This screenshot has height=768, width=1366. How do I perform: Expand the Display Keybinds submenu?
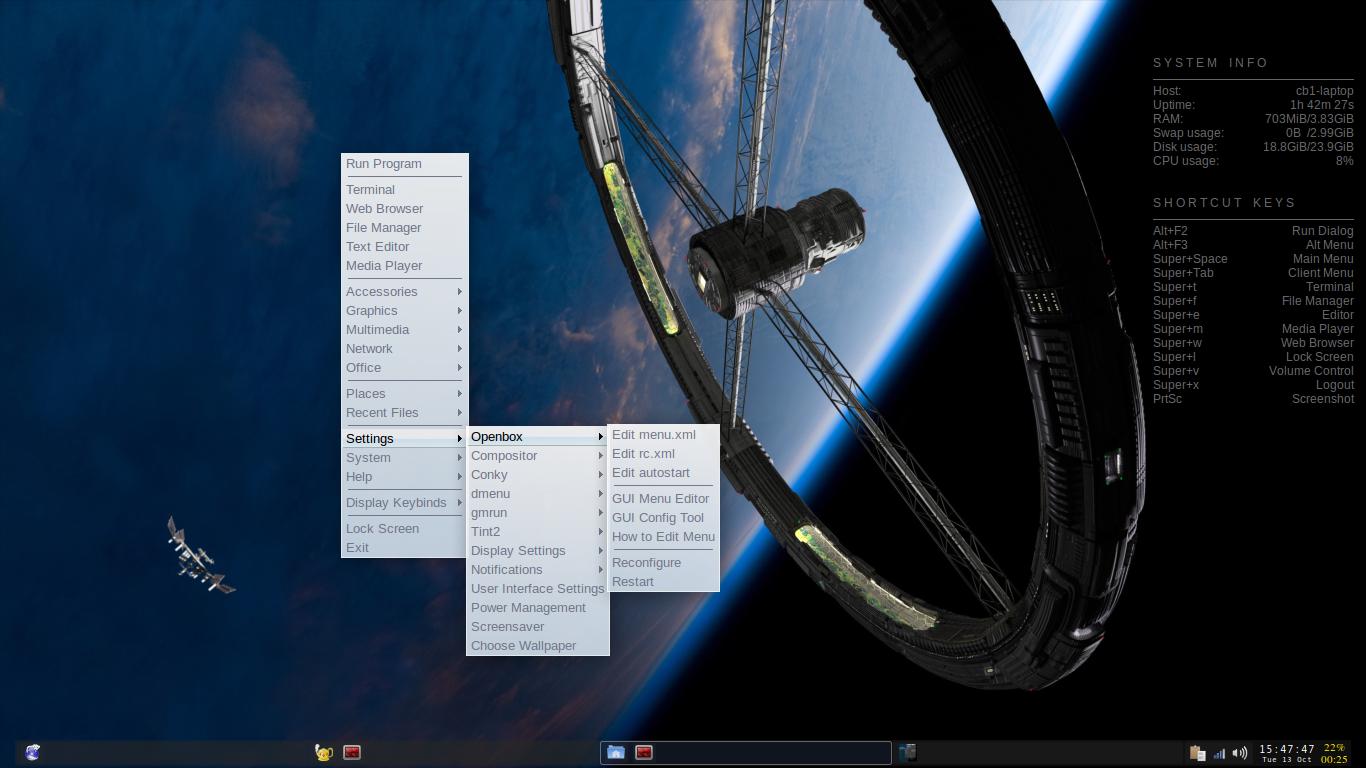click(x=405, y=503)
